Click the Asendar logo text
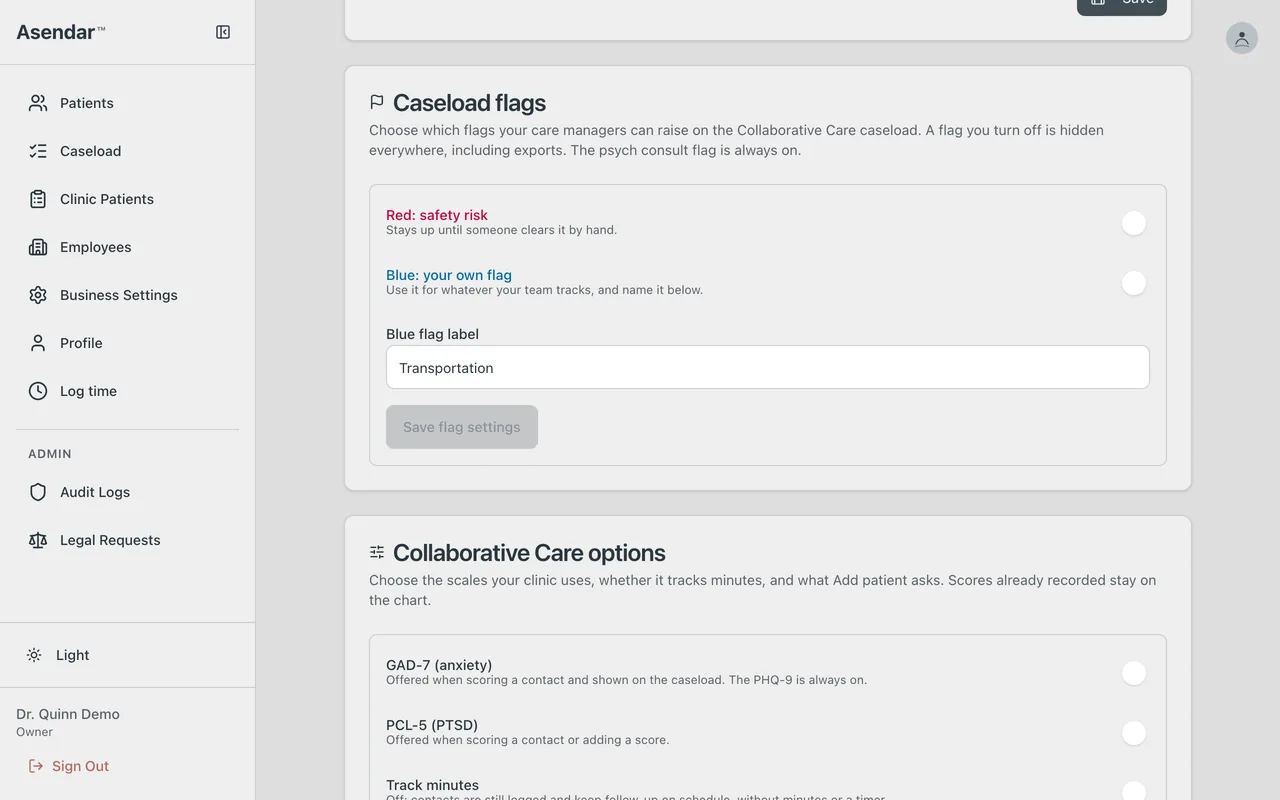The image size is (1280, 800). (61, 32)
